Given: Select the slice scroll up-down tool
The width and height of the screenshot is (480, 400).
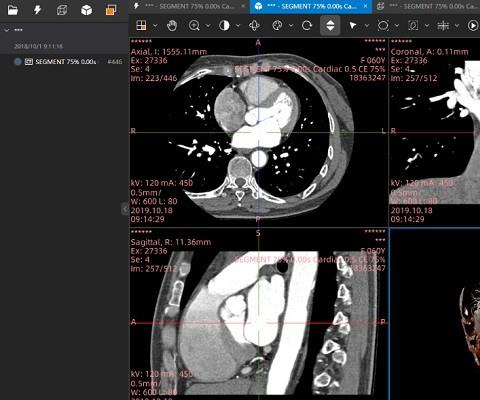Looking at the screenshot, I should click(330, 25).
